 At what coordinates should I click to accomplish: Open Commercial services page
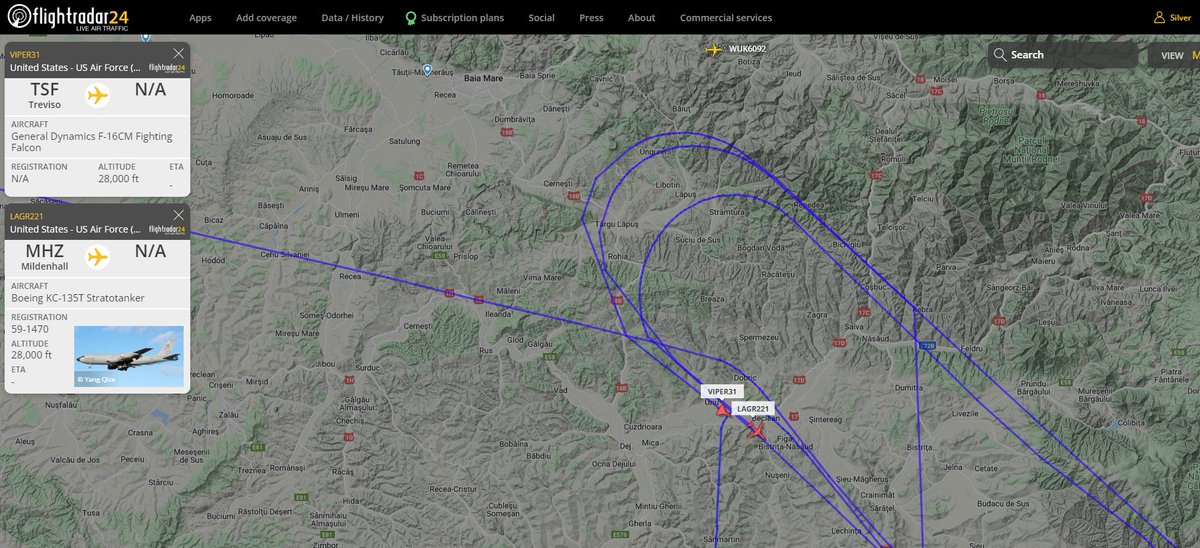pyautogui.click(x=726, y=18)
